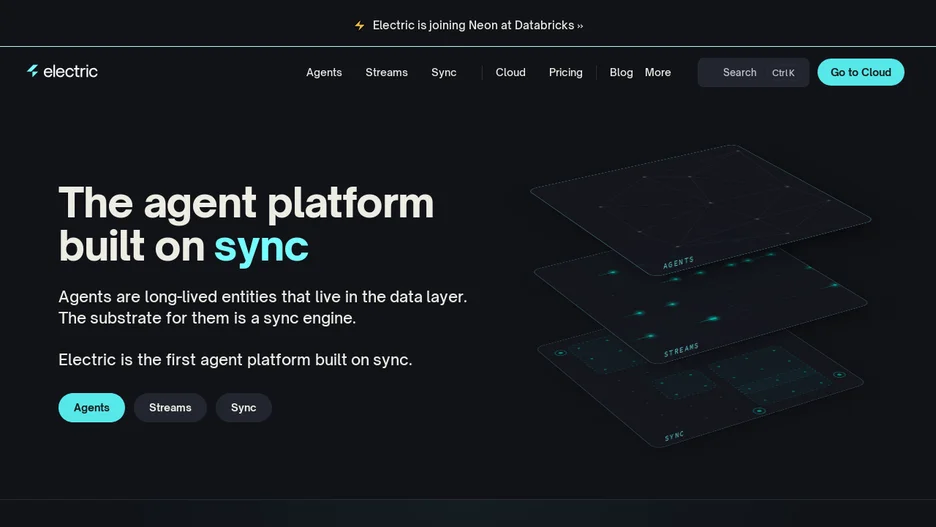
Task: Click the text "Electric is the first agent platform built on sync."
Action: (x=235, y=360)
